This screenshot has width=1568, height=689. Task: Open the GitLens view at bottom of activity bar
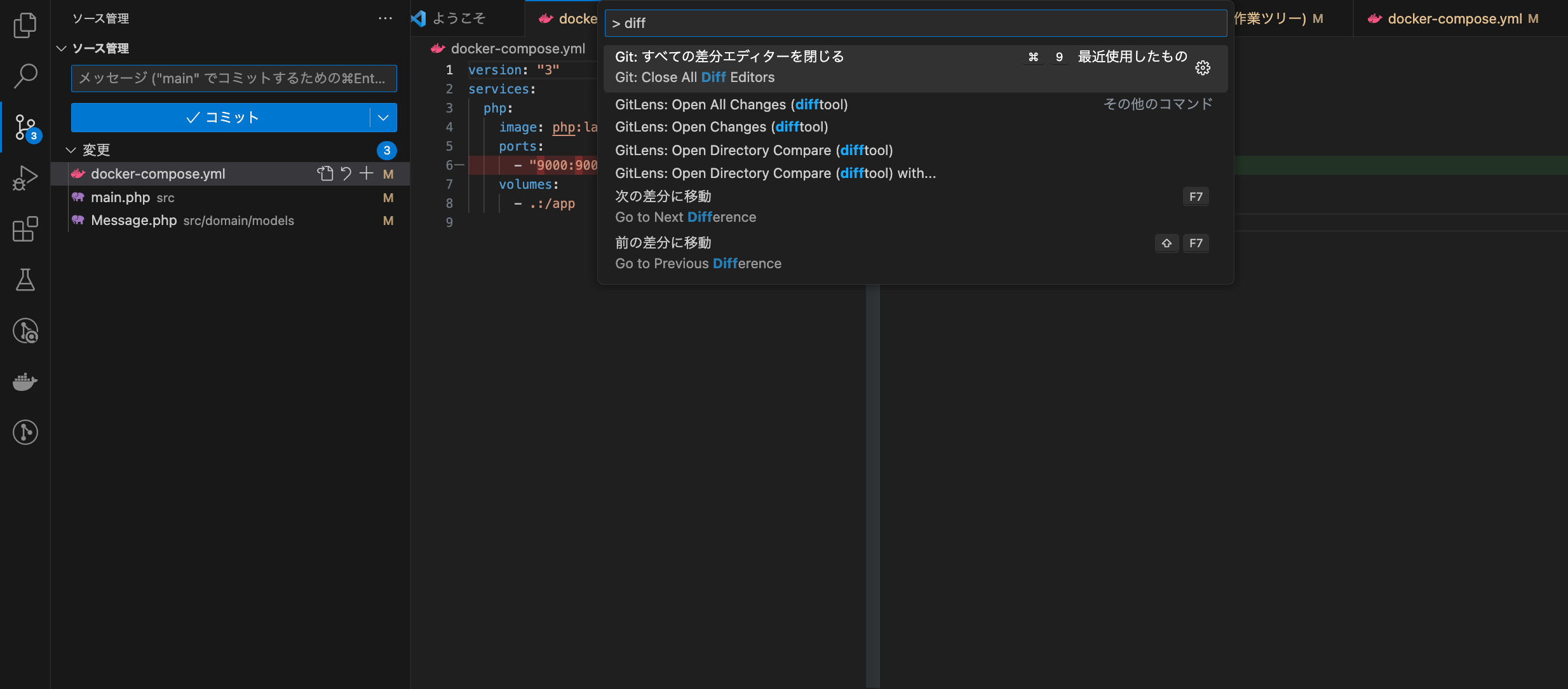pos(25,432)
